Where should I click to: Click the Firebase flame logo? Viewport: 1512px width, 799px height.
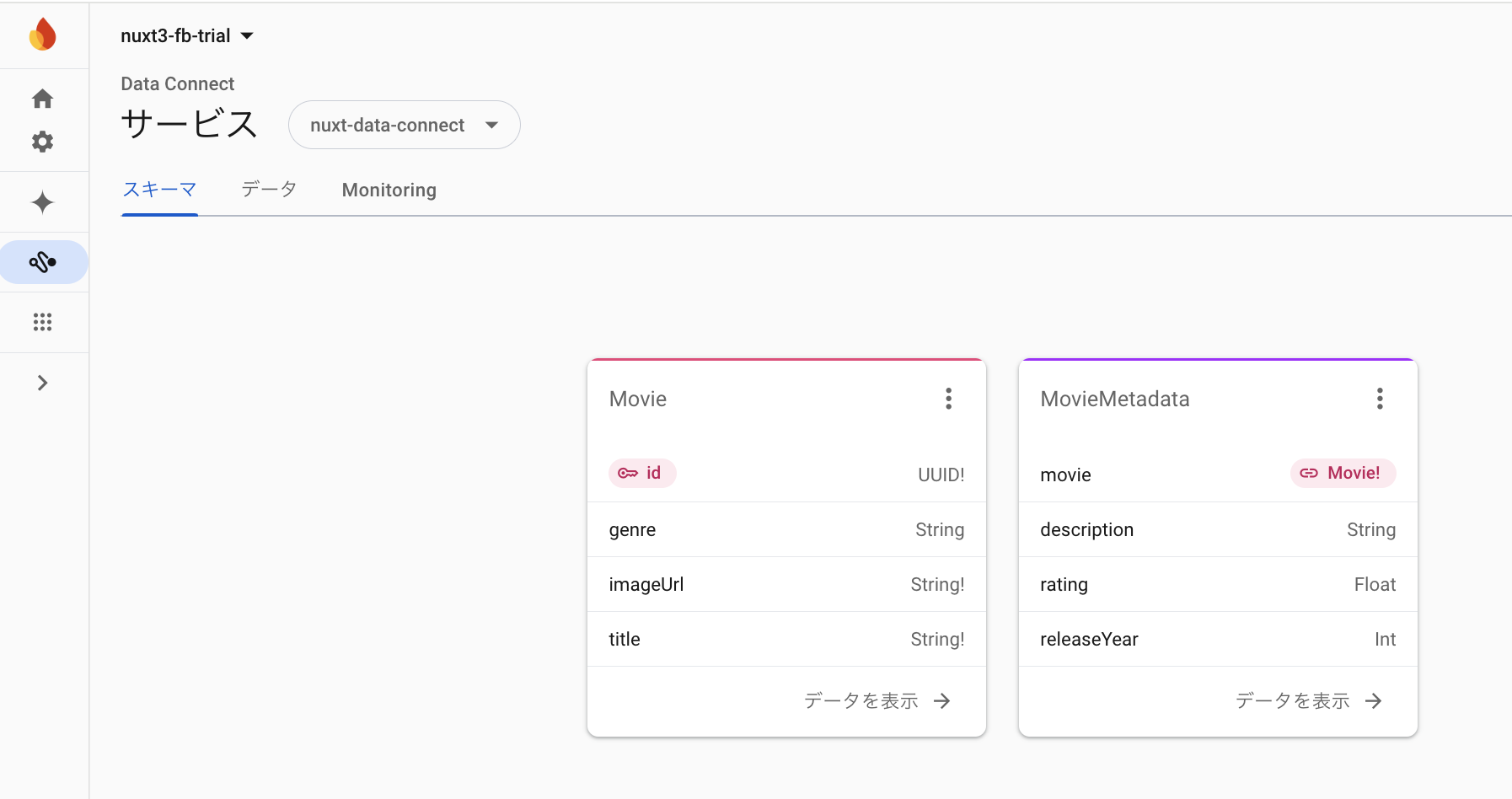point(42,34)
